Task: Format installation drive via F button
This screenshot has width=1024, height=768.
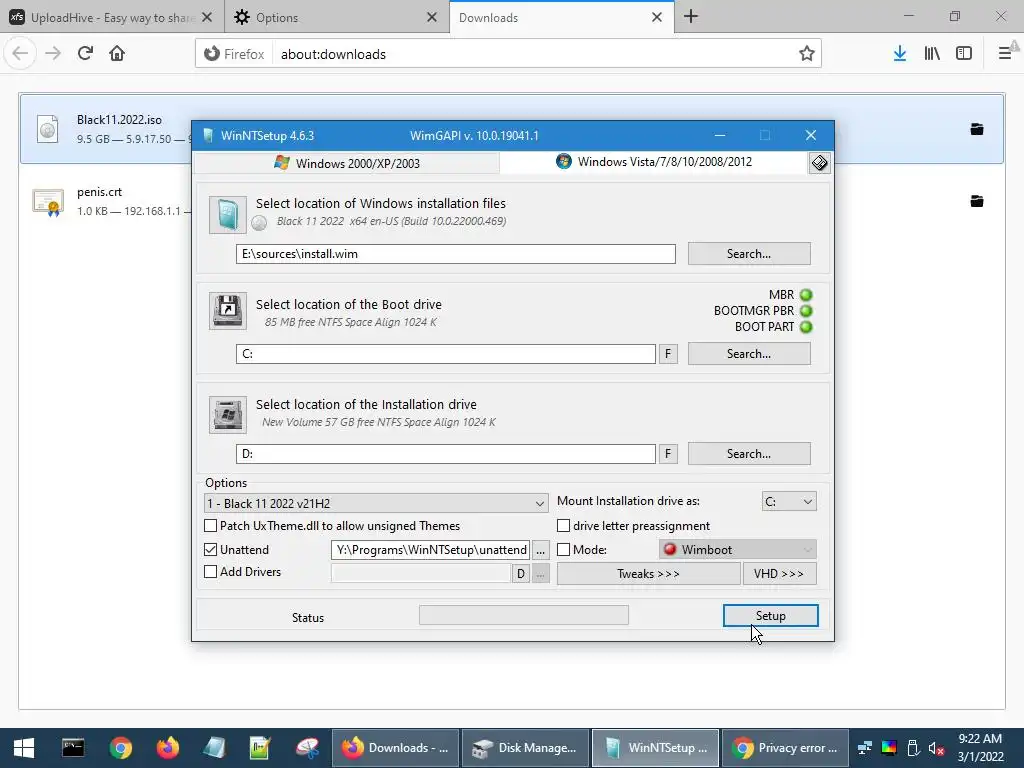Action: click(x=667, y=454)
